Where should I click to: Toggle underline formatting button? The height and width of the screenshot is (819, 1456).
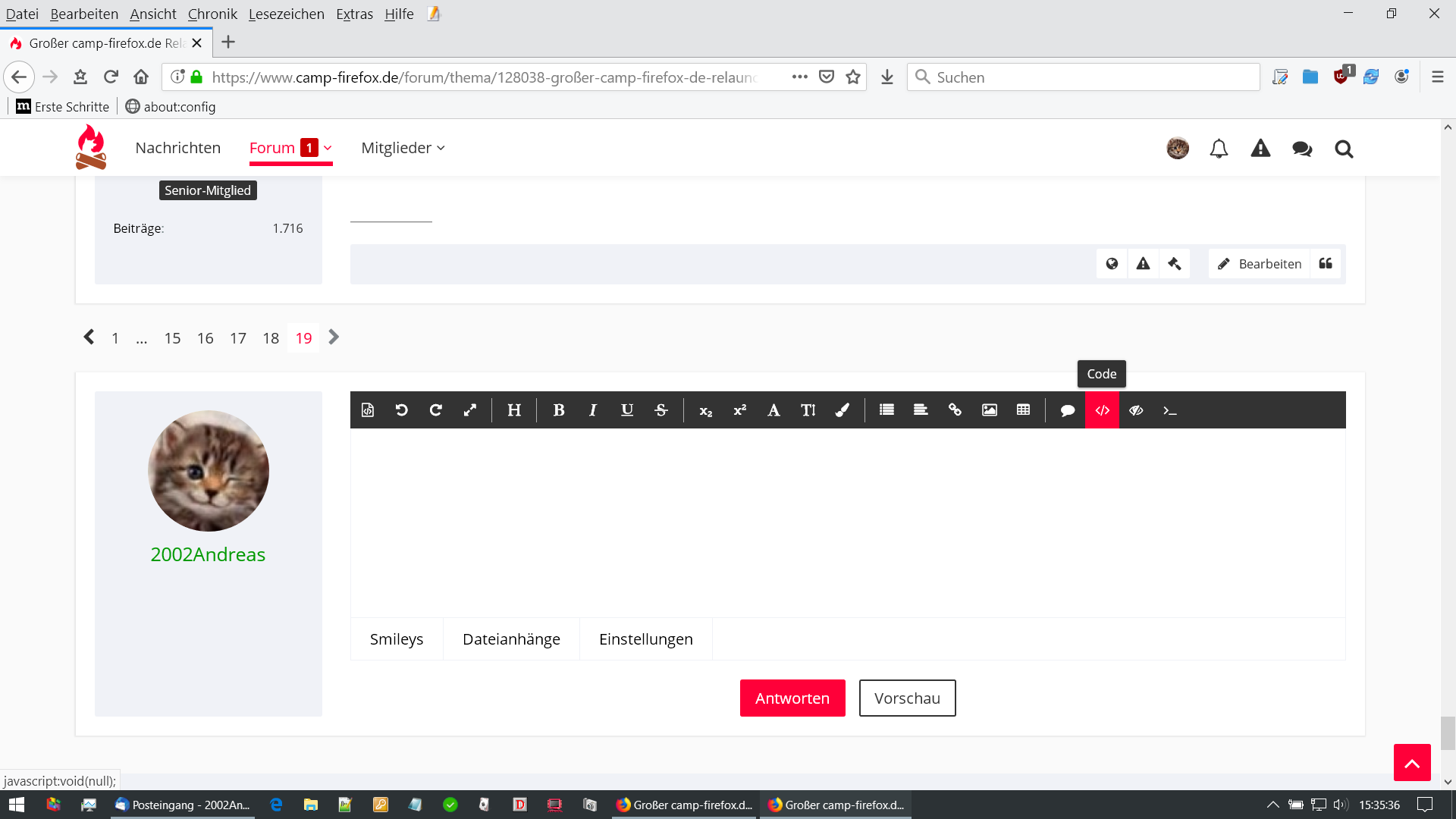(627, 410)
